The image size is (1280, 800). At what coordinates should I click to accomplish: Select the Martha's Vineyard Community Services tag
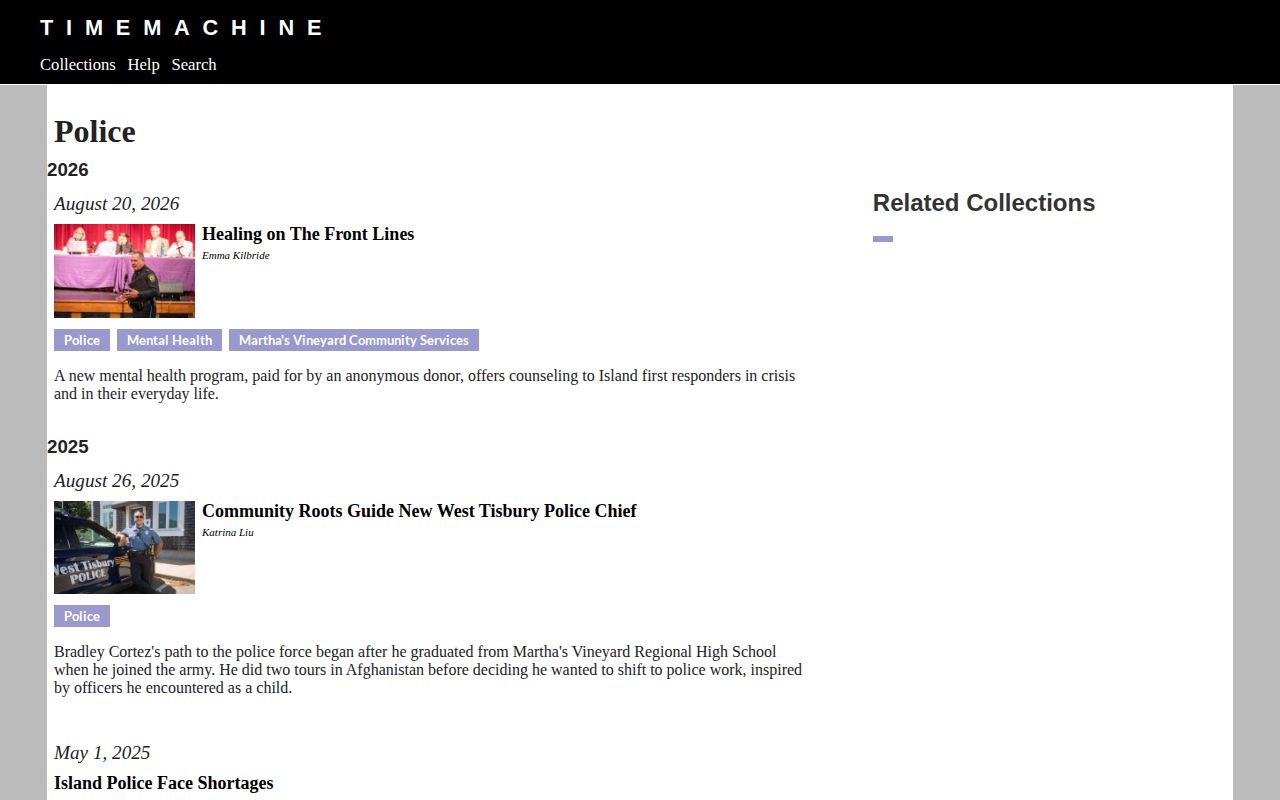point(354,340)
